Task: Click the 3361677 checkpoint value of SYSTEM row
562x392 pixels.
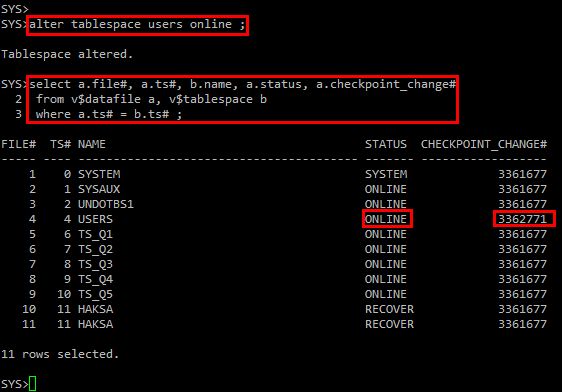Action: point(523,174)
